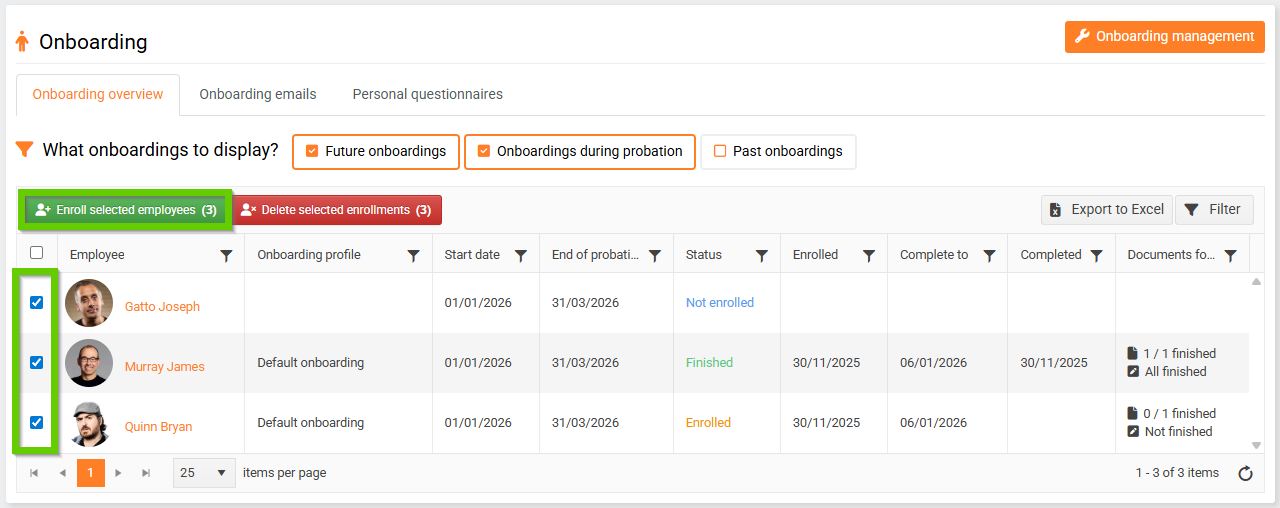Open the Personal questionnaires tab

pyautogui.click(x=427, y=94)
